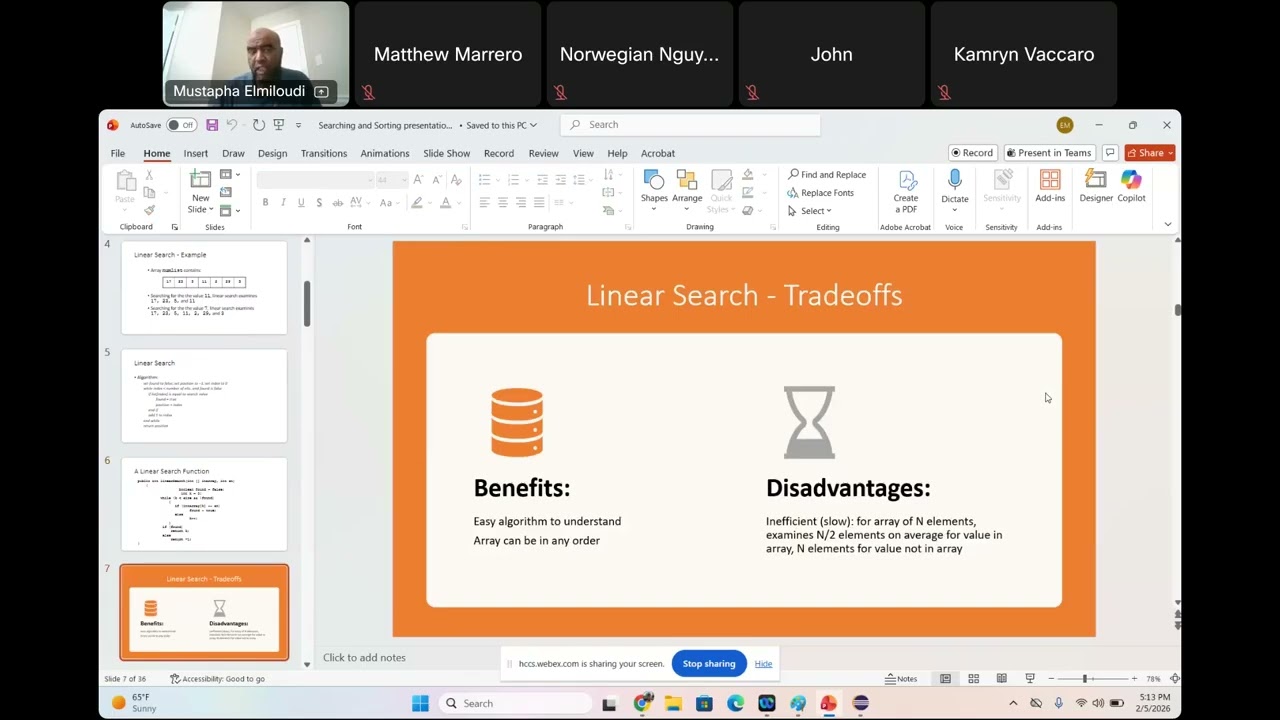Click Fit slide to window icon

click(1175, 679)
